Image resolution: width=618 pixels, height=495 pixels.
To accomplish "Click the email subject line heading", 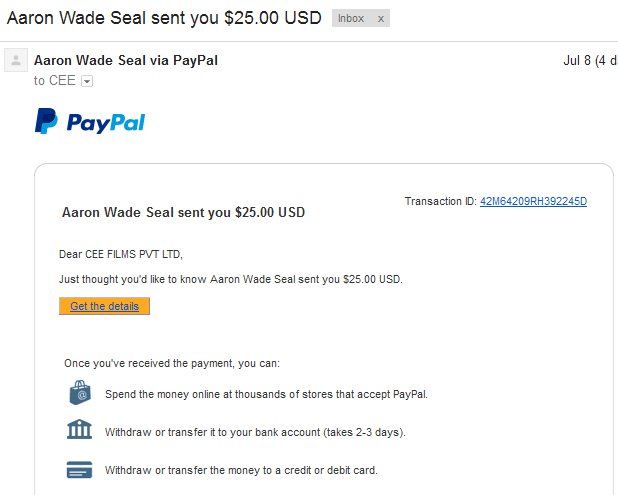I will point(164,18).
